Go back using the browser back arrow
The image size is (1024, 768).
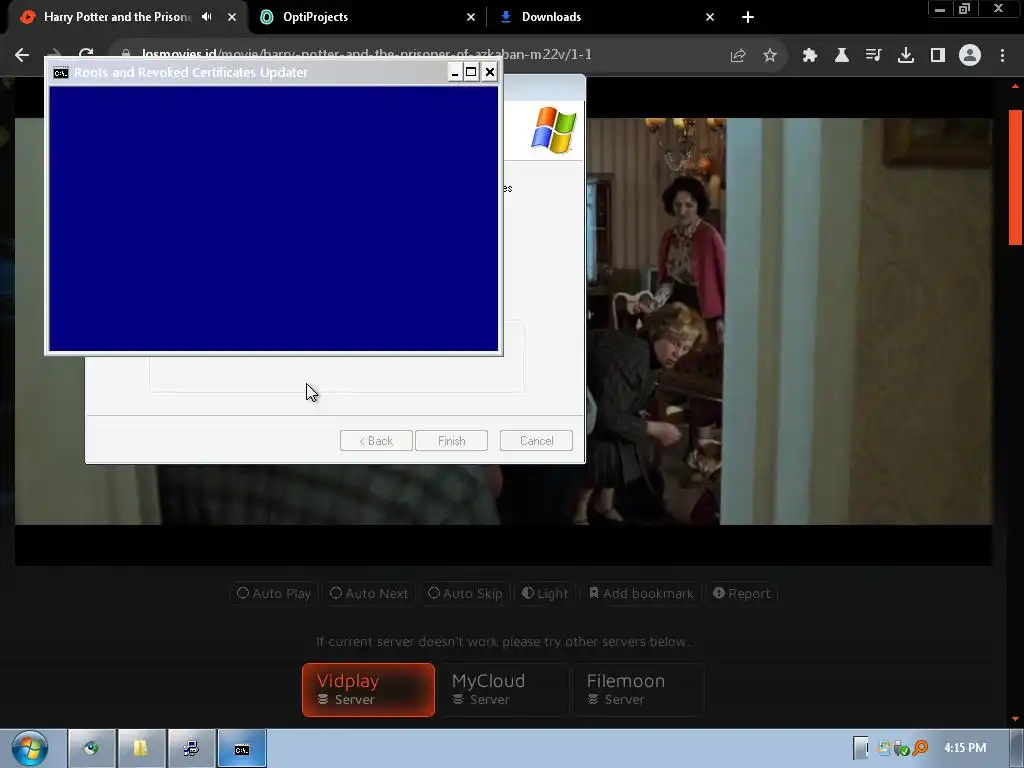coord(22,56)
